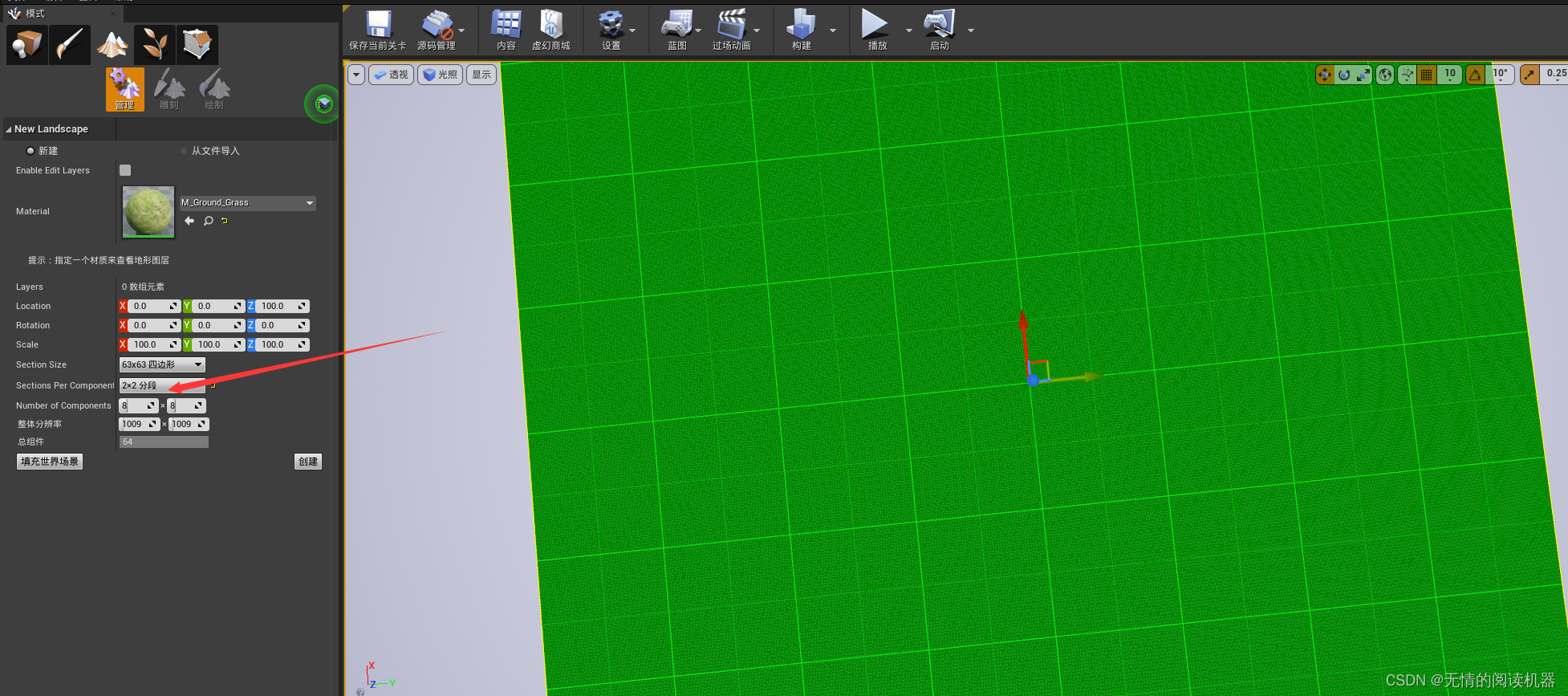
Task: Select the Geometry Editing mode icon
Action: (x=197, y=44)
